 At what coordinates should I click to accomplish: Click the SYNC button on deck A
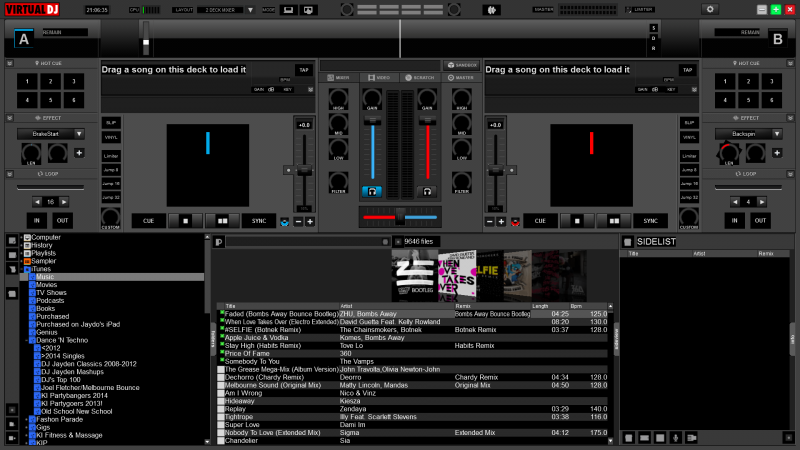(x=259, y=221)
